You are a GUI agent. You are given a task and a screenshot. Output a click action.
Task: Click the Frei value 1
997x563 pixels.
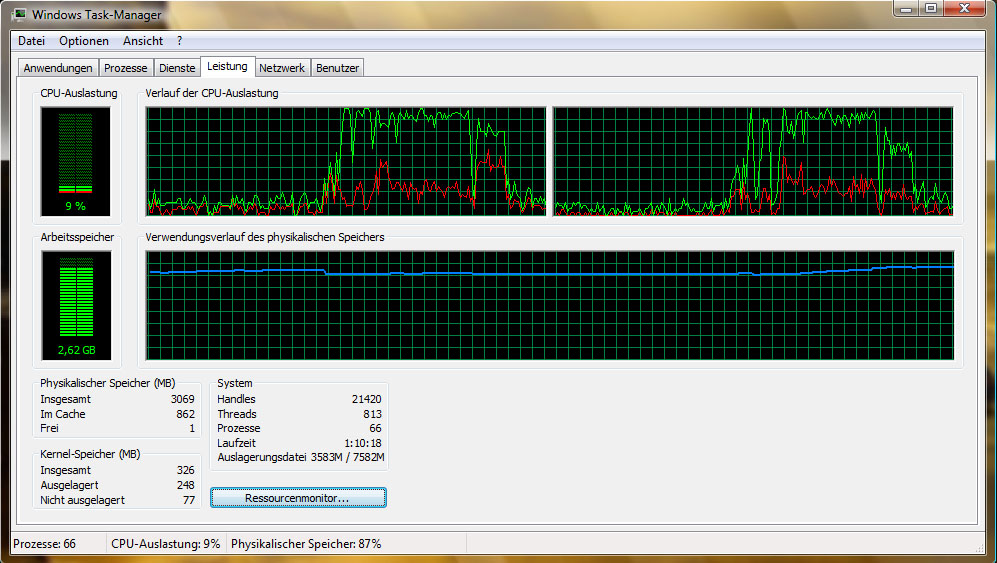coord(192,428)
